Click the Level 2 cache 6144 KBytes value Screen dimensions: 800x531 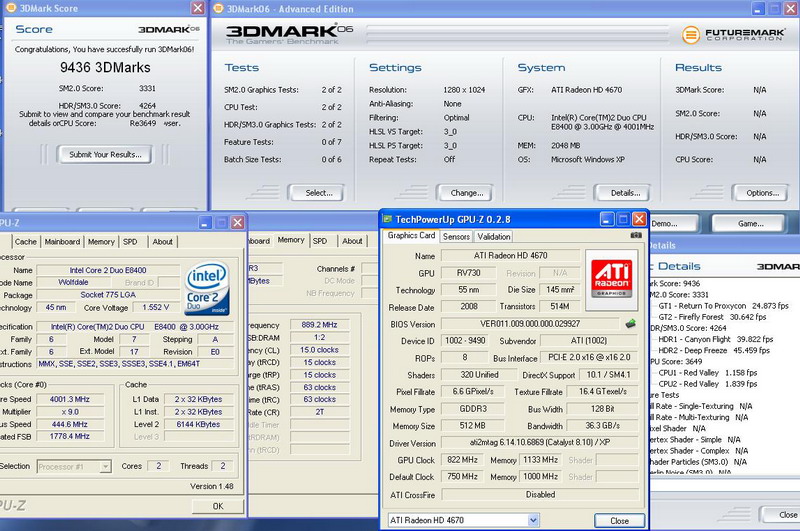pos(198,424)
